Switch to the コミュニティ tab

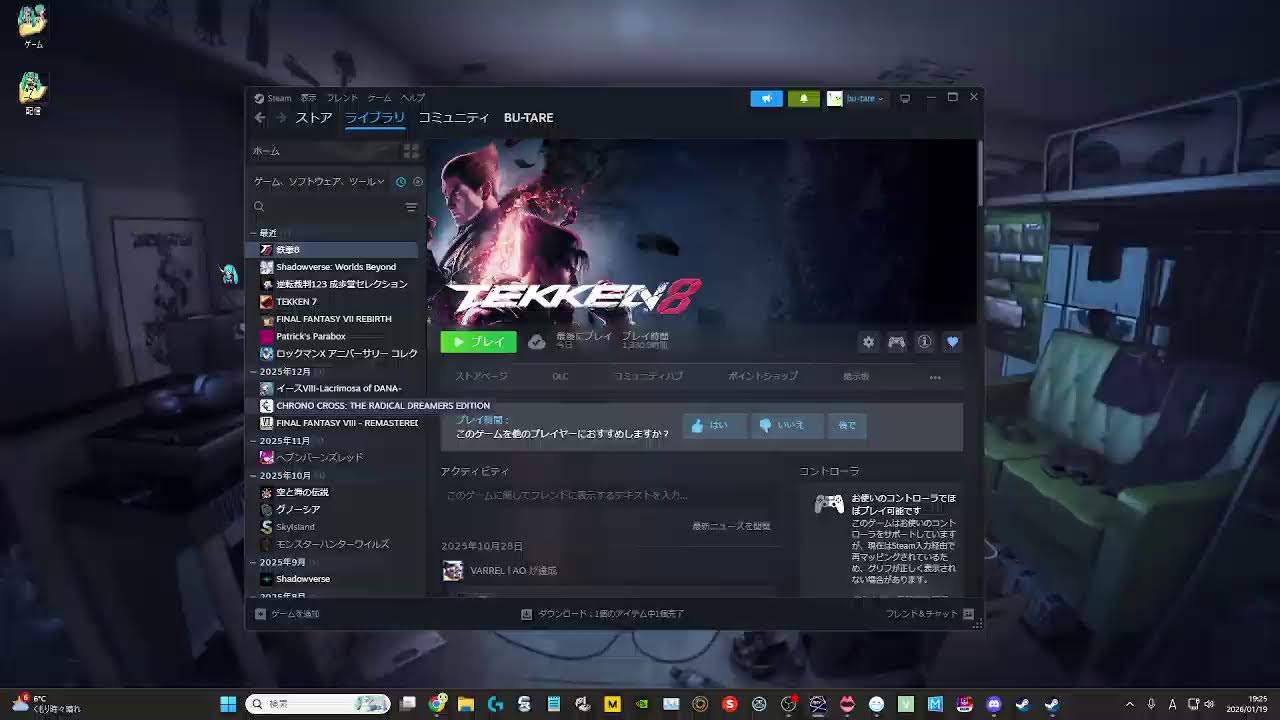coord(454,118)
